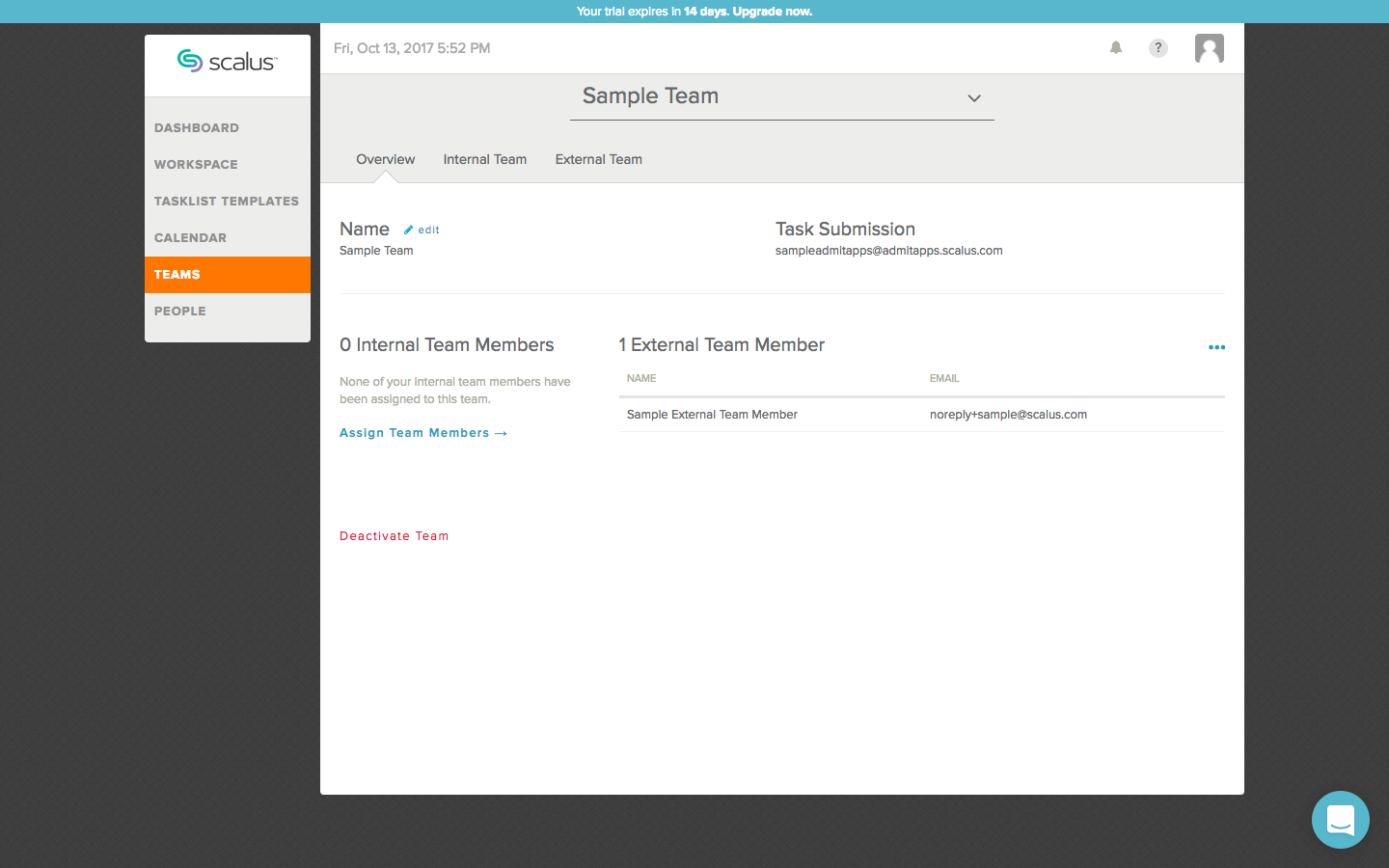
Task: Go to Dashboard in sidebar
Action: [x=197, y=127]
